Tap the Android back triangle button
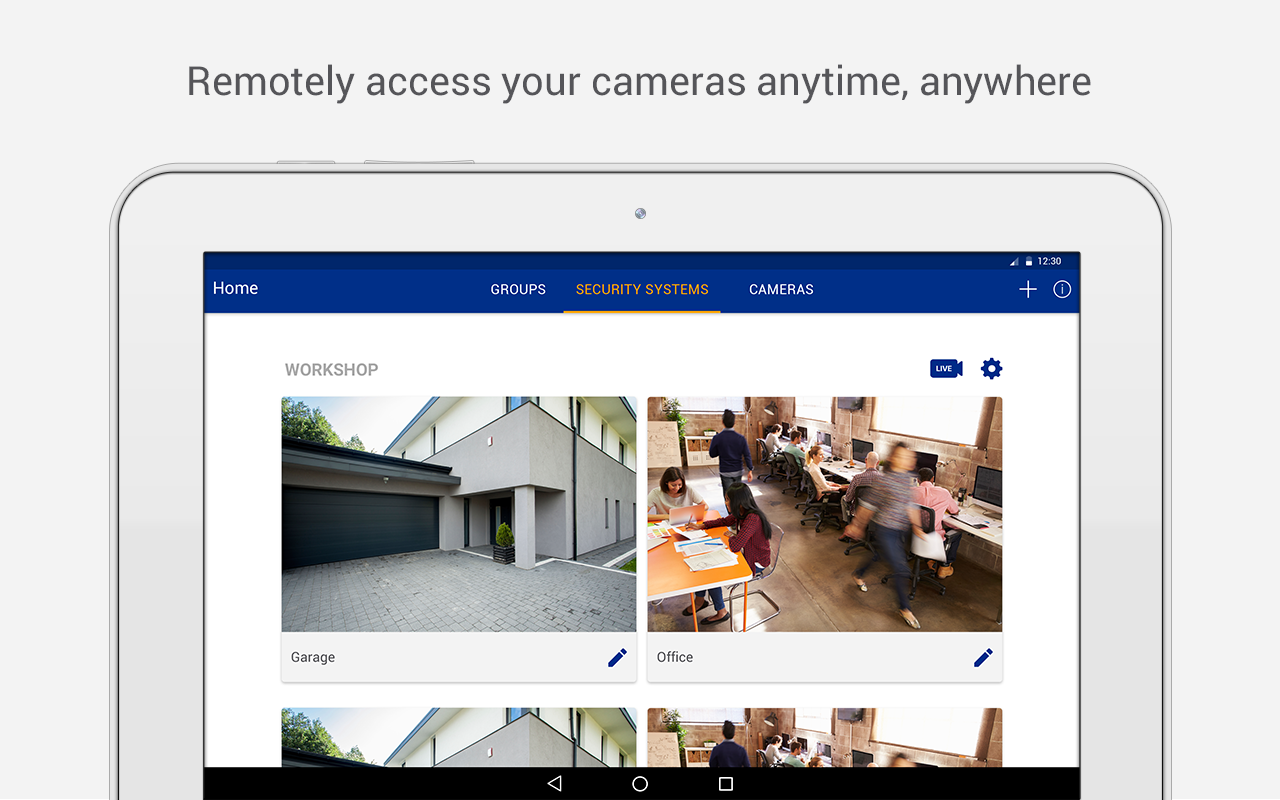Screen dimensions: 1280x800 [555, 784]
